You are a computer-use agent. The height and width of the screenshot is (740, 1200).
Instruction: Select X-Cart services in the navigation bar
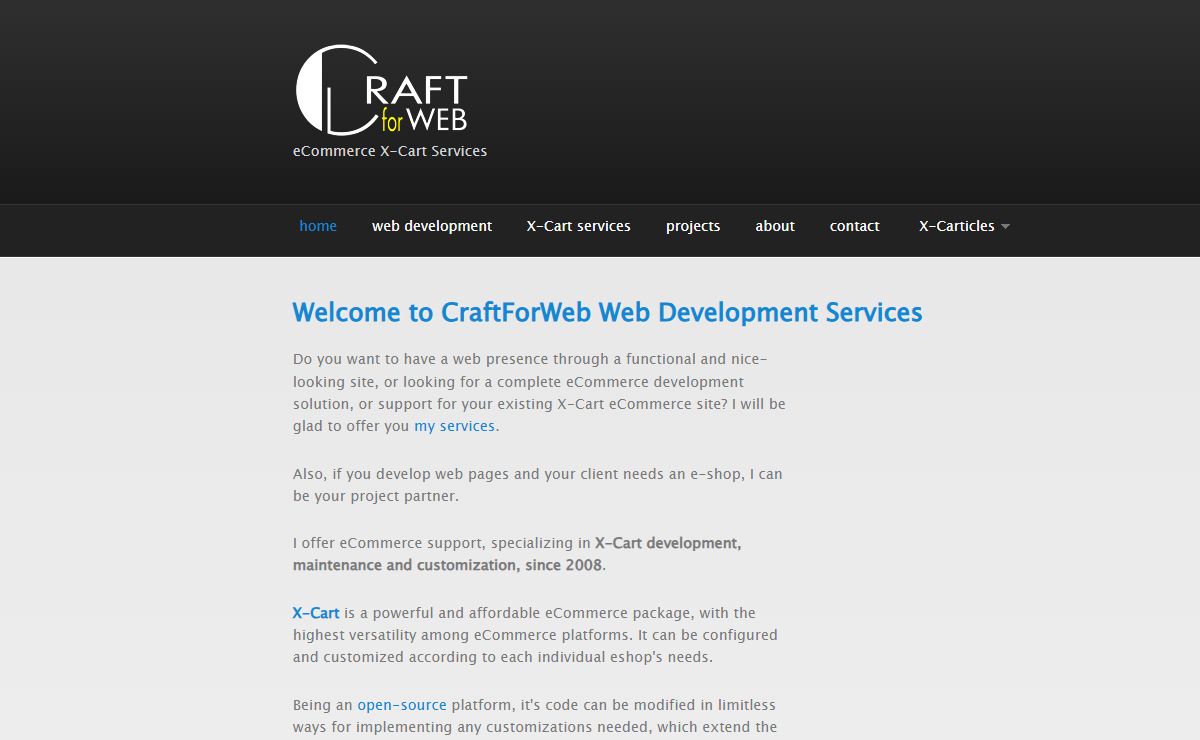click(578, 226)
